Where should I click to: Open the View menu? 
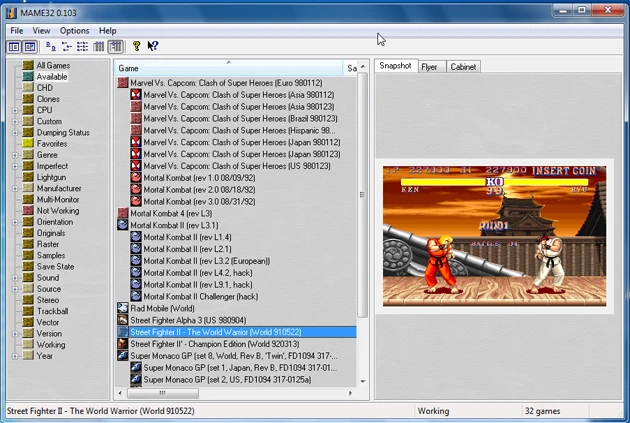[x=41, y=31]
